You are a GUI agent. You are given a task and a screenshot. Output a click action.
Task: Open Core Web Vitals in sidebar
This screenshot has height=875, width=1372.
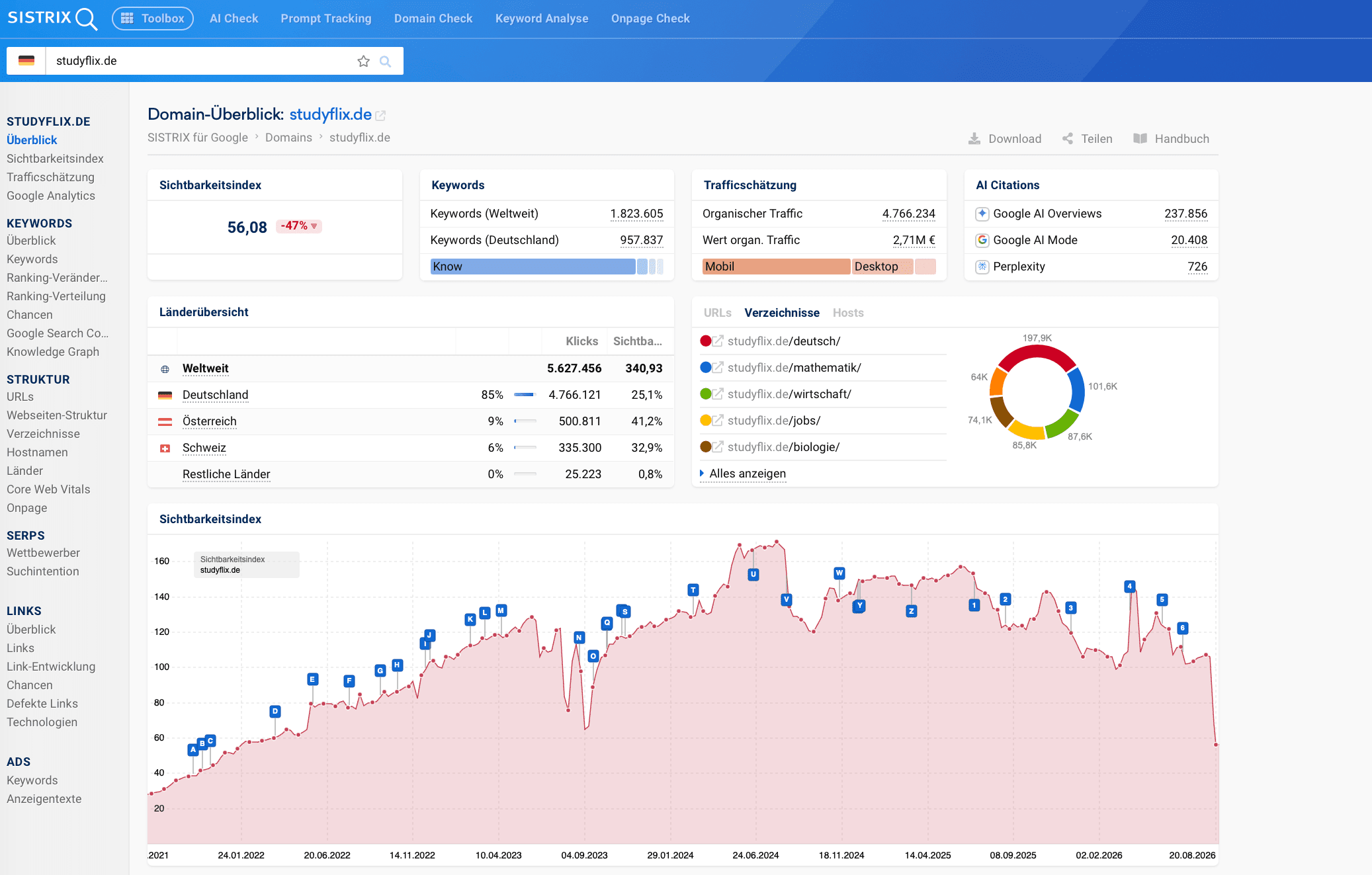[x=48, y=489]
